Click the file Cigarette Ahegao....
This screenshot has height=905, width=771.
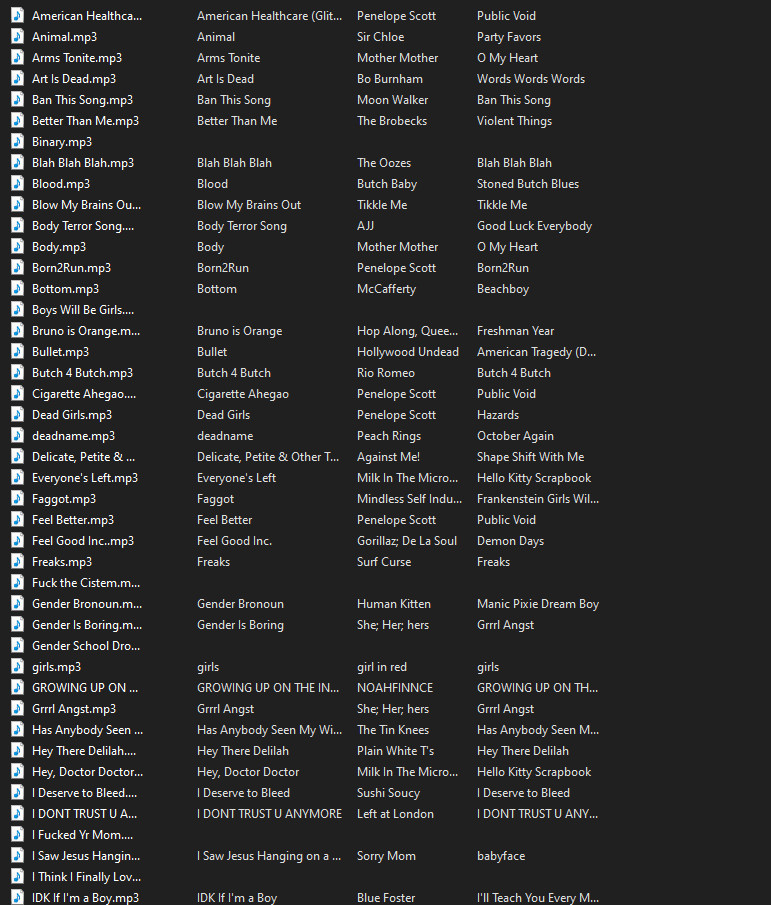coord(84,394)
